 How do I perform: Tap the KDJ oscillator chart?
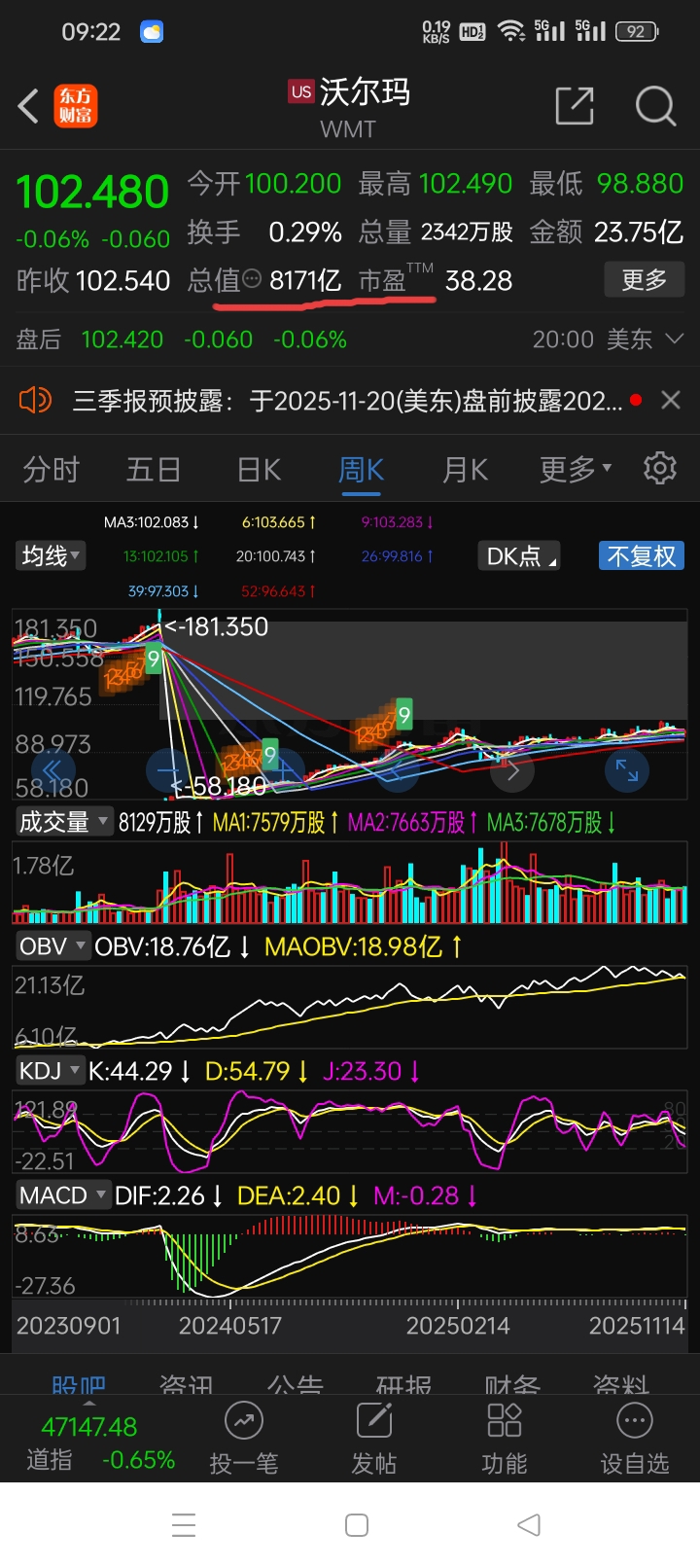[x=350, y=1130]
